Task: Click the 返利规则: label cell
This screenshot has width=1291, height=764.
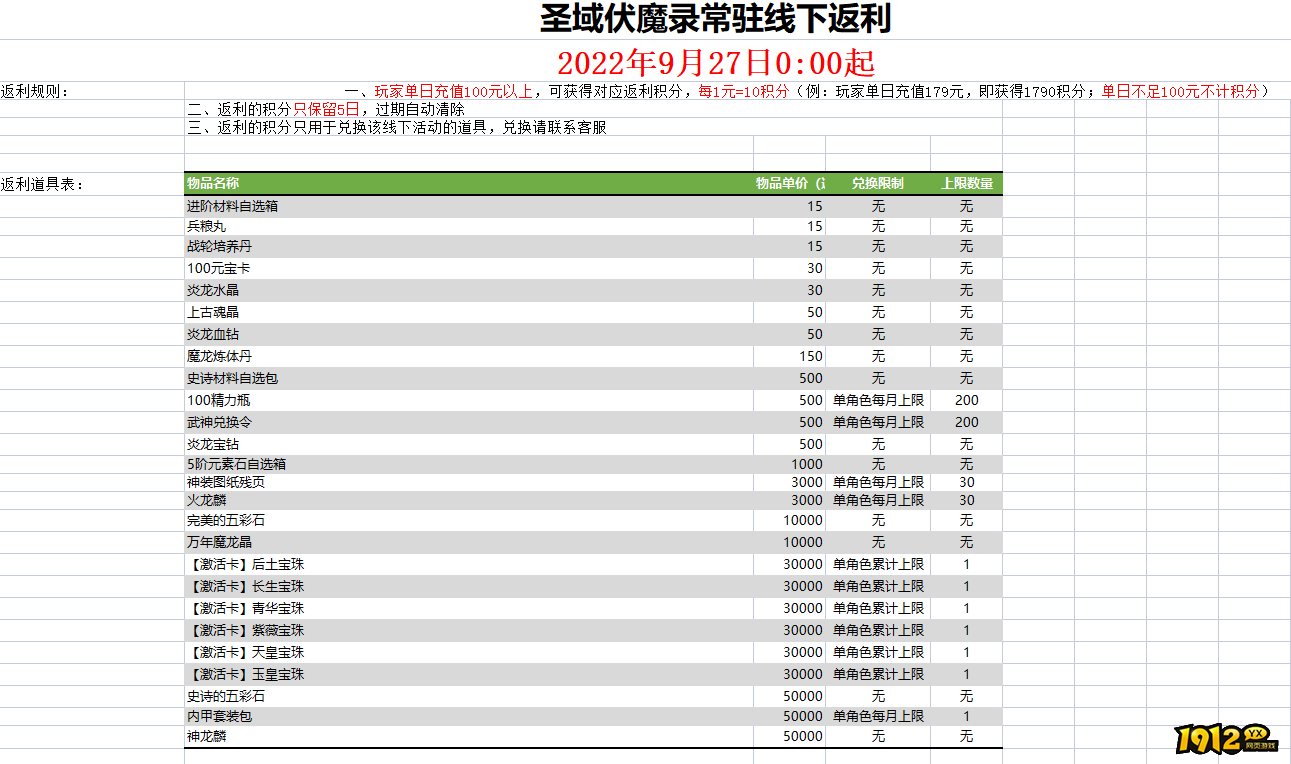Action: (35, 91)
